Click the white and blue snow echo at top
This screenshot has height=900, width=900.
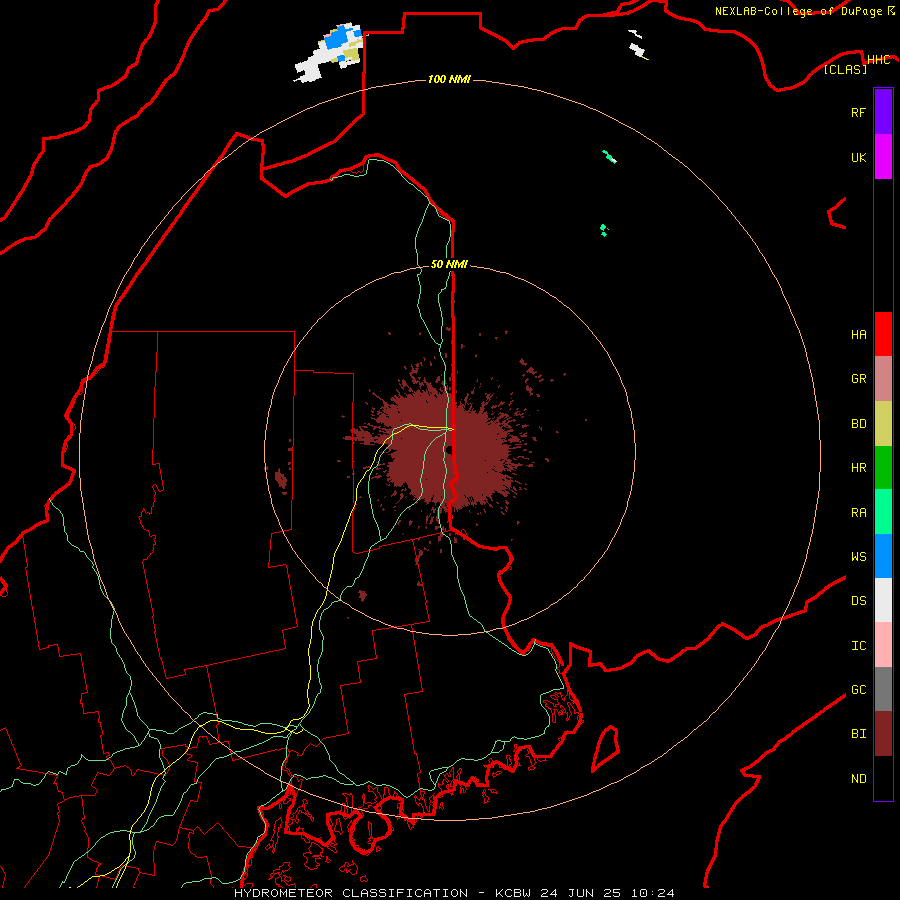(330, 52)
